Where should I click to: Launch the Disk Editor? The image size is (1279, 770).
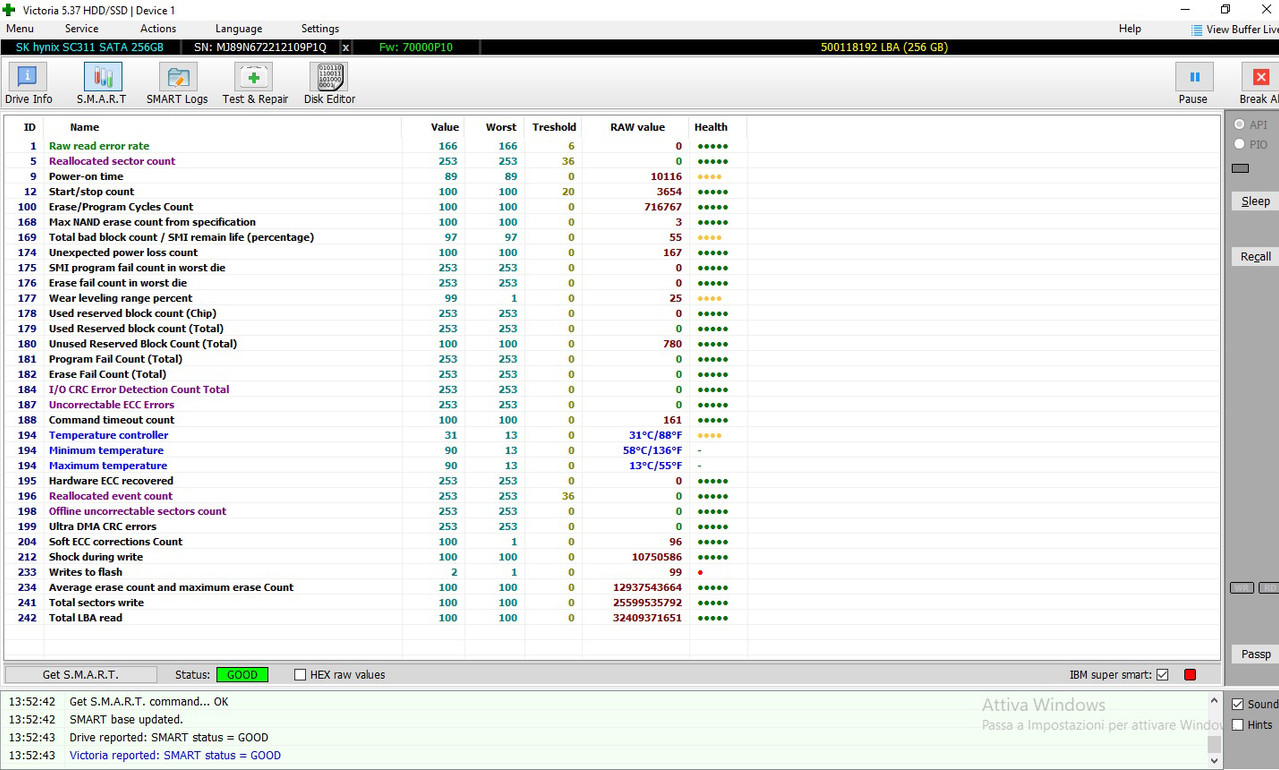329,84
